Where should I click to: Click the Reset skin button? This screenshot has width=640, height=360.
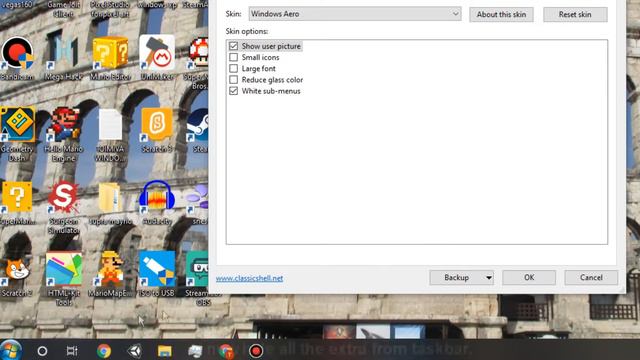(x=575, y=14)
